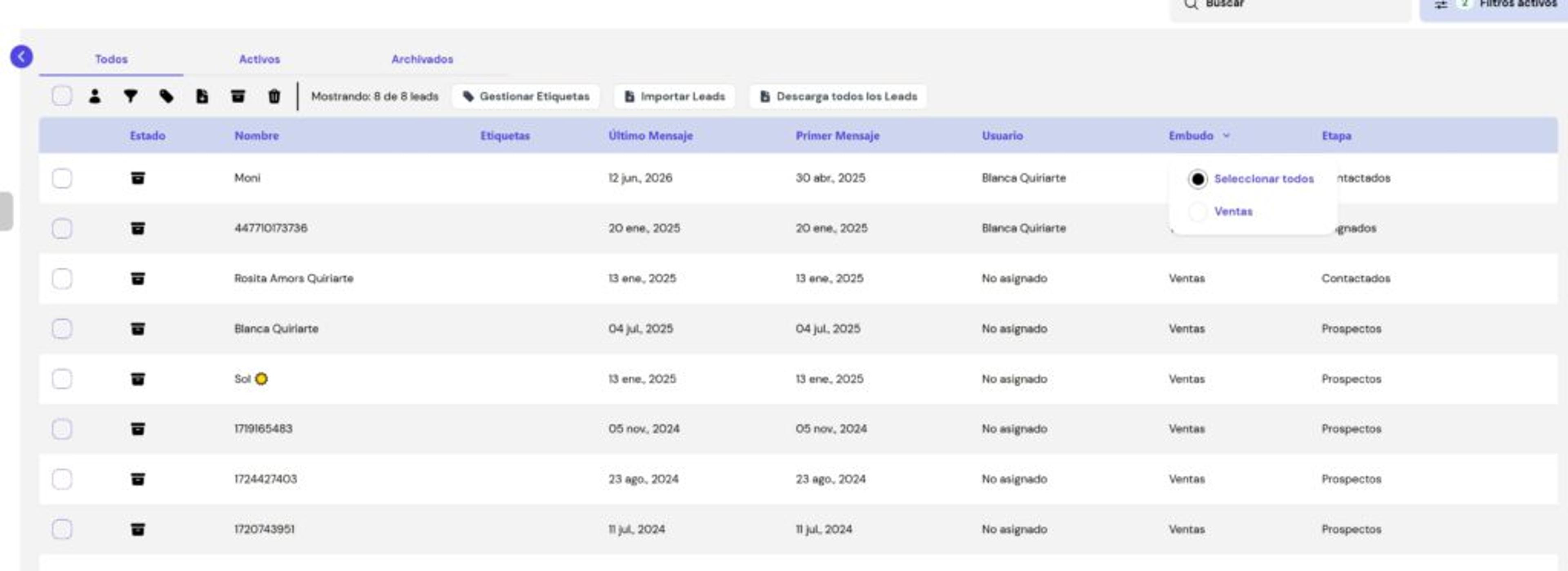The image size is (1568, 571).
Task: Click the Nombre column header
Action: (256, 135)
